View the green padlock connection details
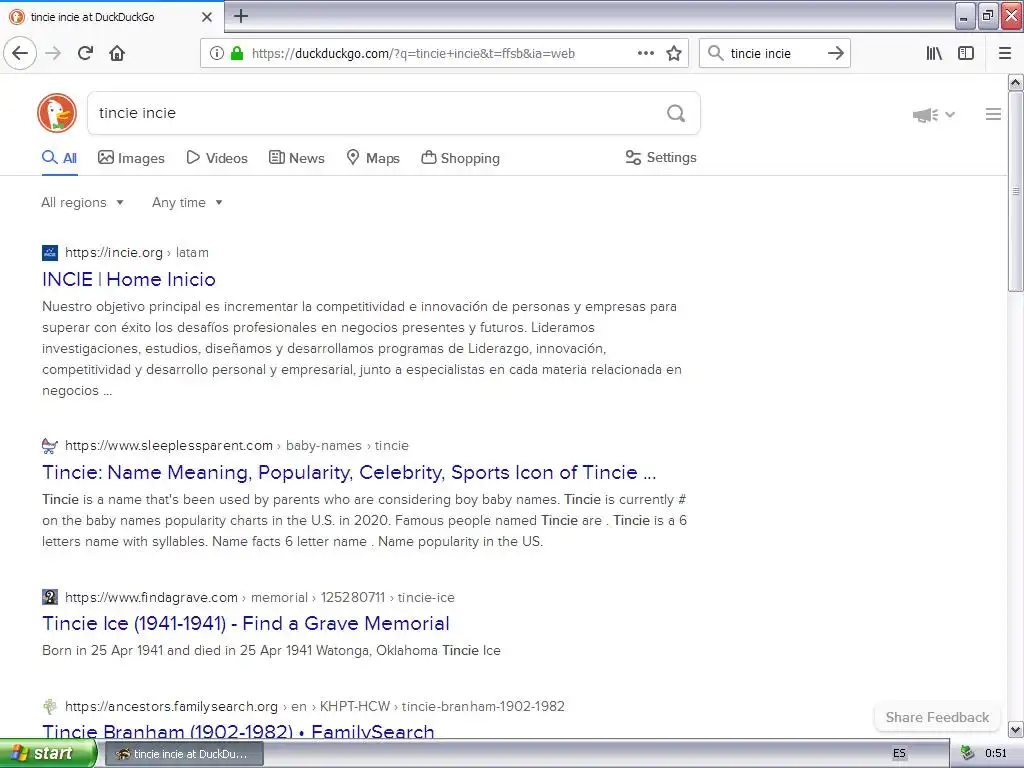Screen dimensions: 1024x768 coord(237,53)
